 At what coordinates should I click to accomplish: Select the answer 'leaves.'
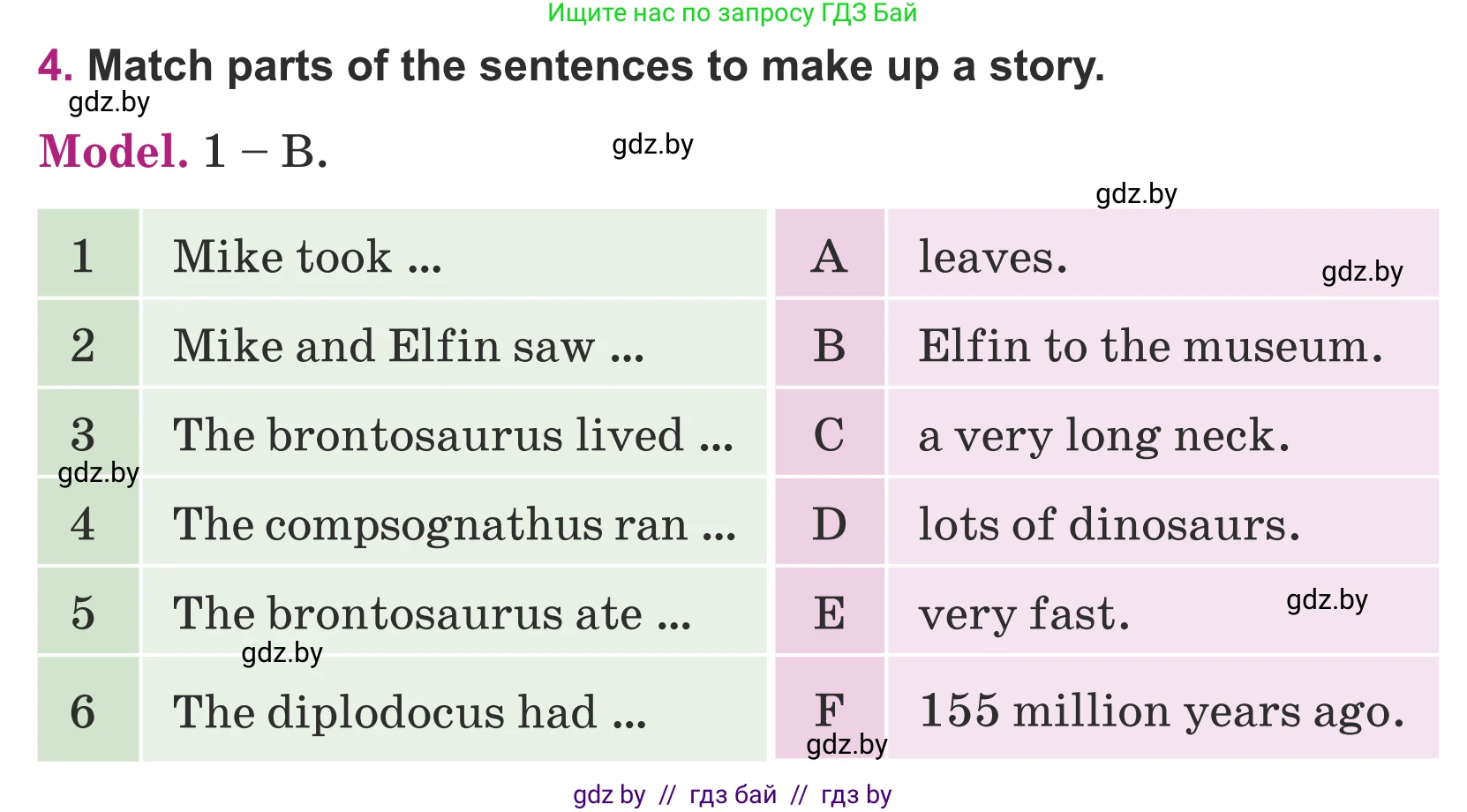coord(992,258)
